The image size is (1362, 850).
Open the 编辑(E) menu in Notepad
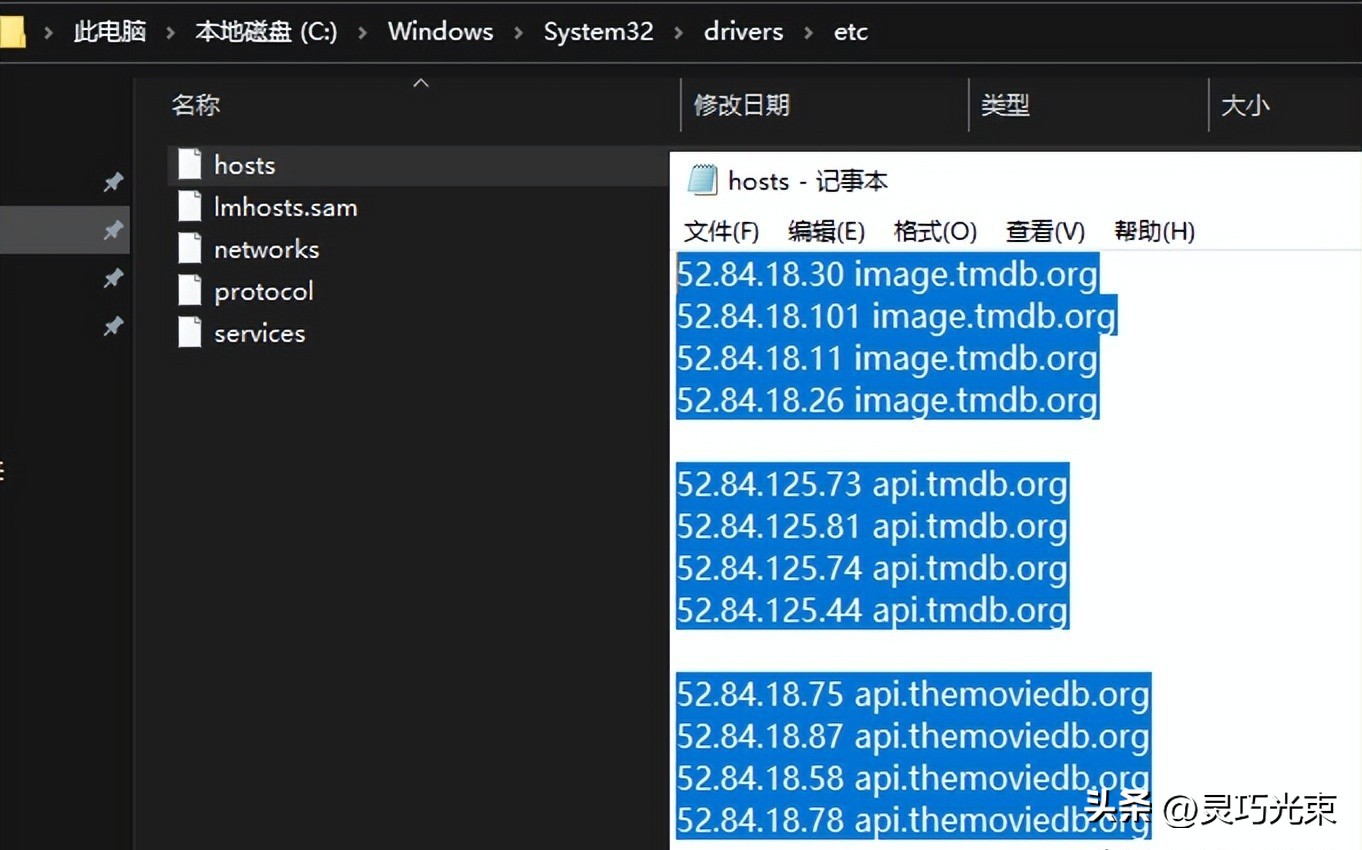coord(826,232)
